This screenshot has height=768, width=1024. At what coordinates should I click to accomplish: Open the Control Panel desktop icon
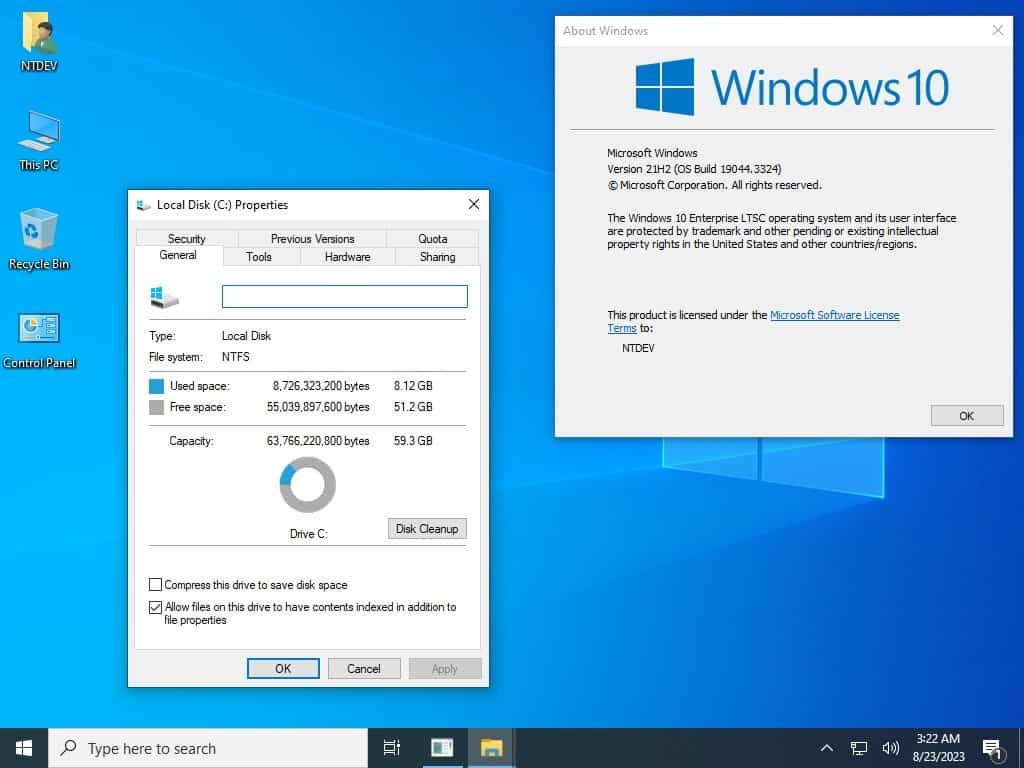click(x=39, y=329)
